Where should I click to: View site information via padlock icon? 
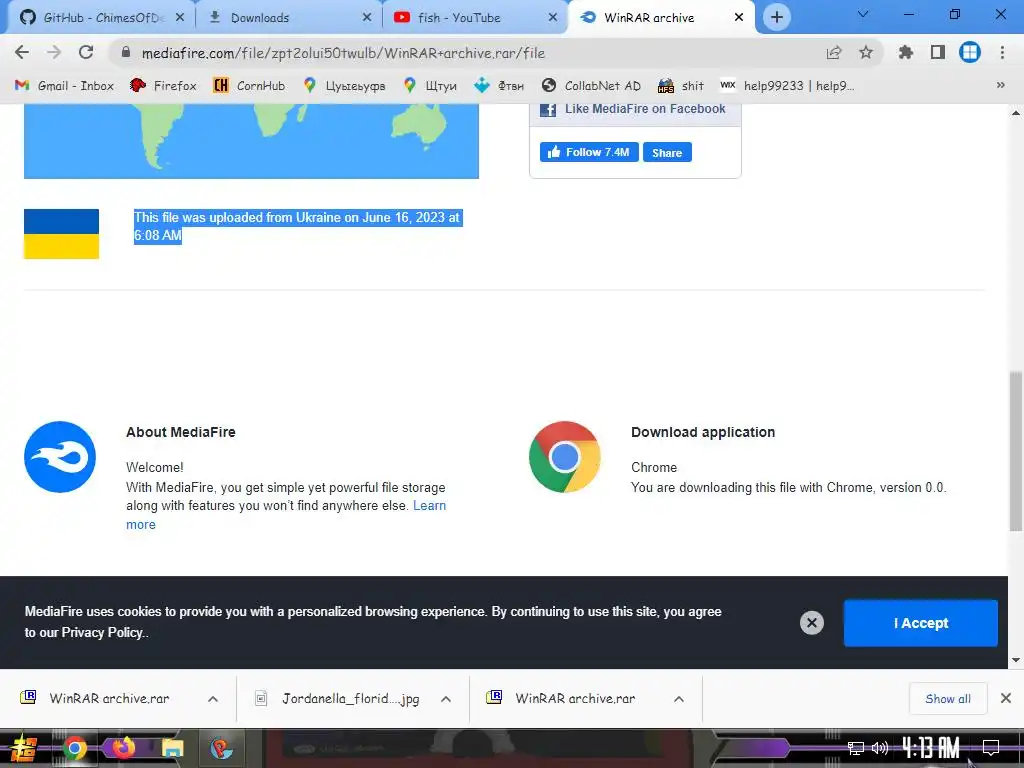tap(126, 52)
